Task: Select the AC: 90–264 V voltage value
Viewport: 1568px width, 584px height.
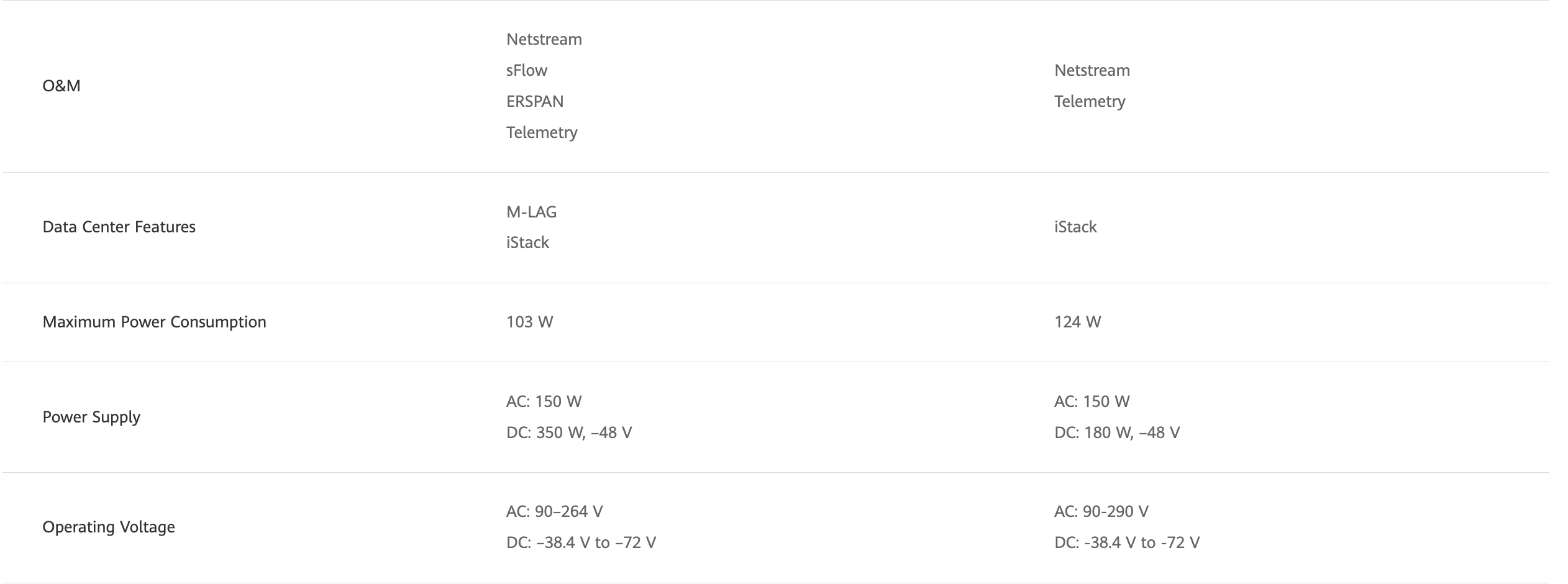Action: click(555, 511)
